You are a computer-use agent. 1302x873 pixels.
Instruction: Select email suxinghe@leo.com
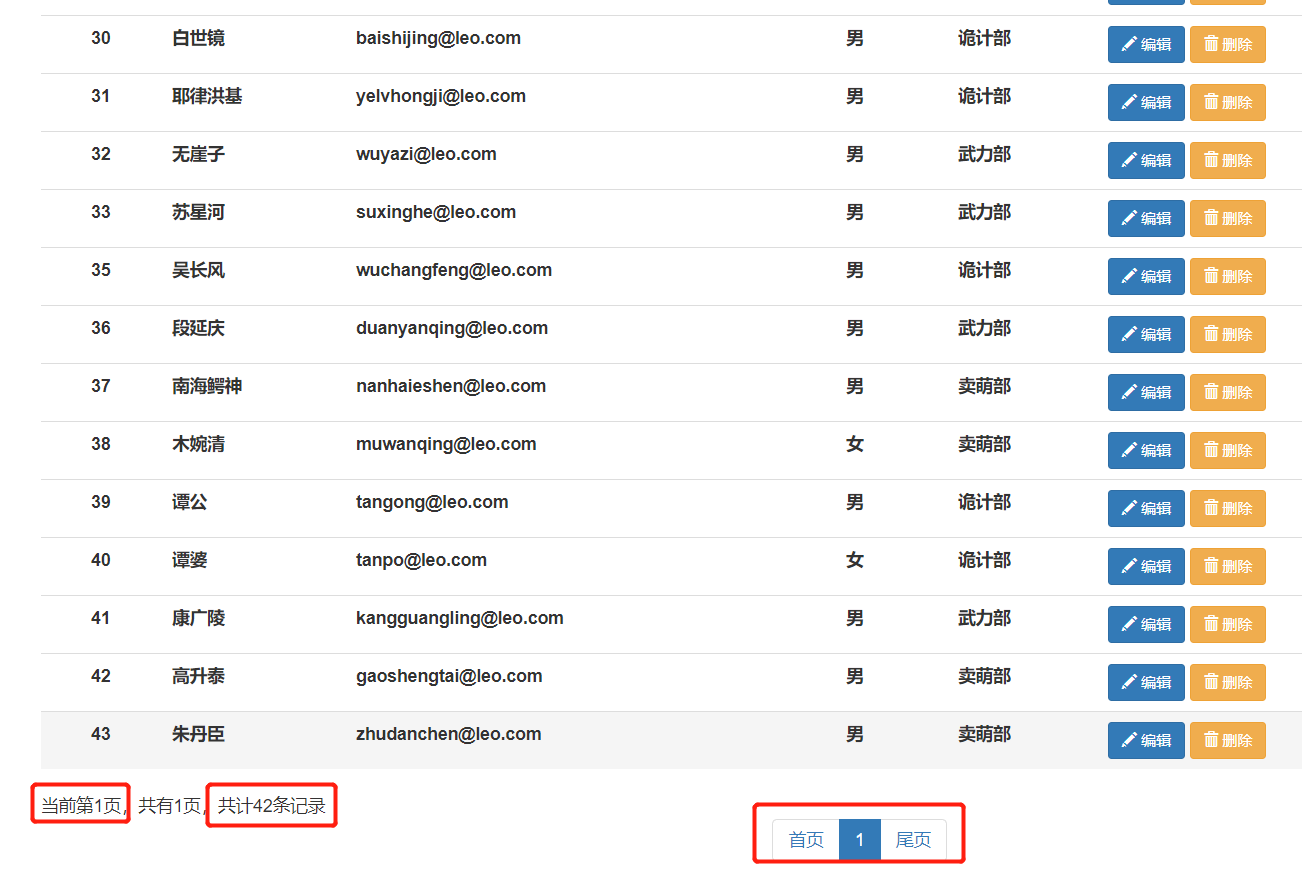[436, 212]
